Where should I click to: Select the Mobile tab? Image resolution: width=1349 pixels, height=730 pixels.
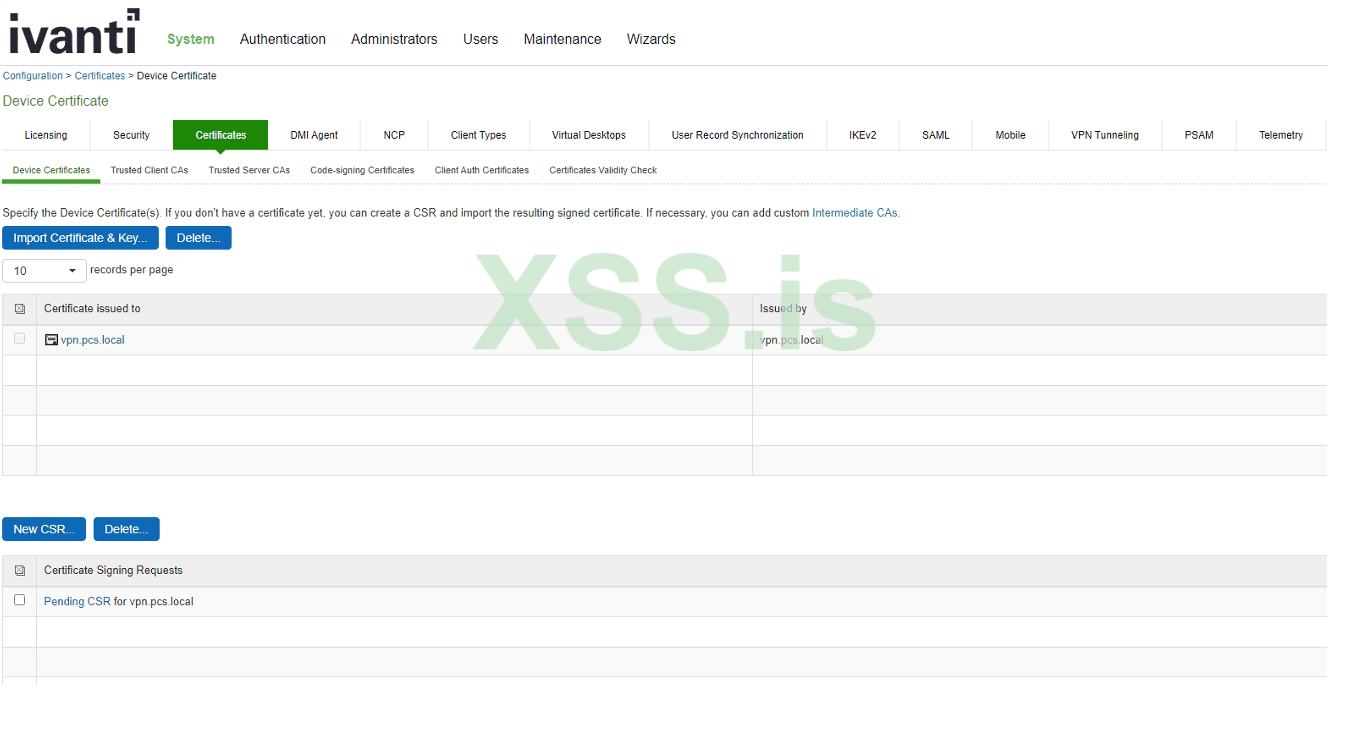click(x=1011, y=135)
